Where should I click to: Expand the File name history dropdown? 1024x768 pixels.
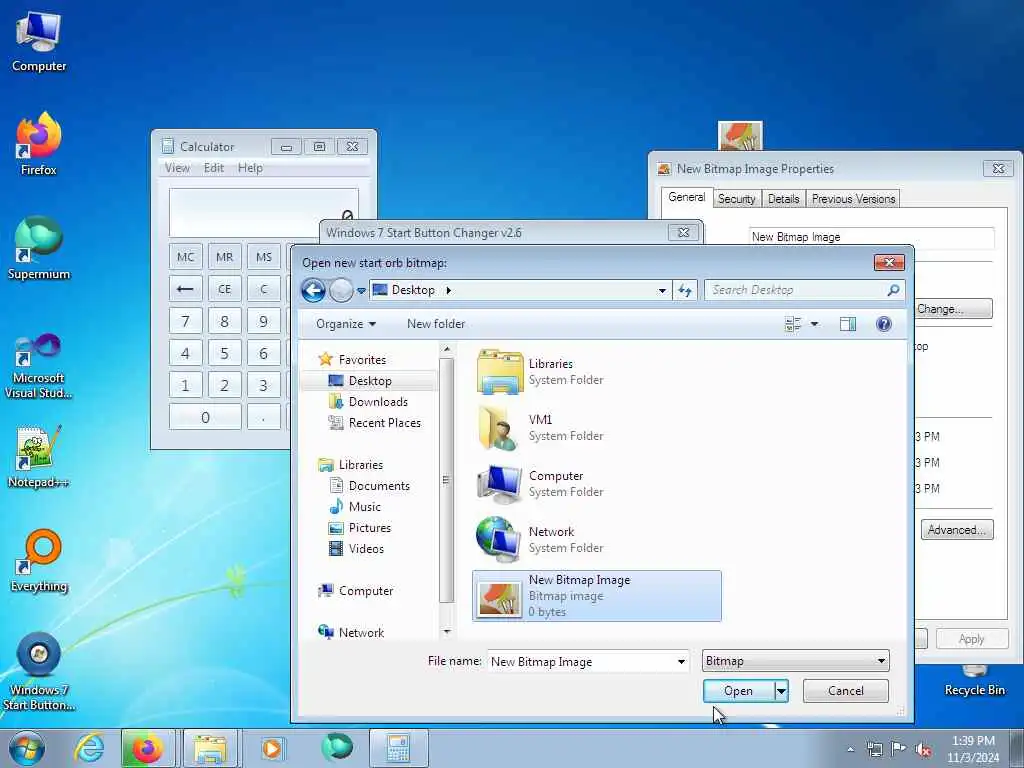pos(681,662)
